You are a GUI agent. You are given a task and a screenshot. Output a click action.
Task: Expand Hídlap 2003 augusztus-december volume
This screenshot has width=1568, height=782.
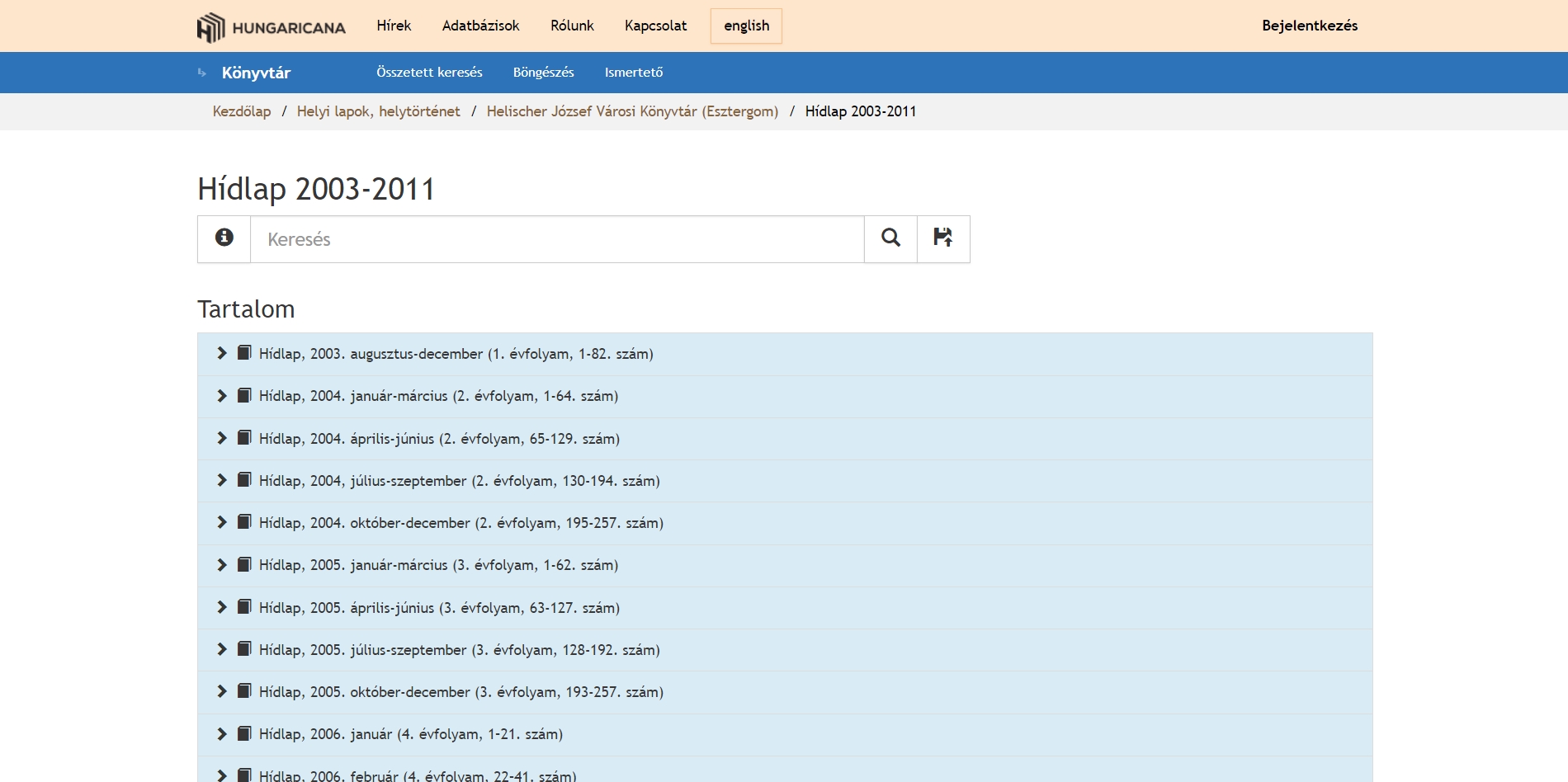tap(221, 353)
